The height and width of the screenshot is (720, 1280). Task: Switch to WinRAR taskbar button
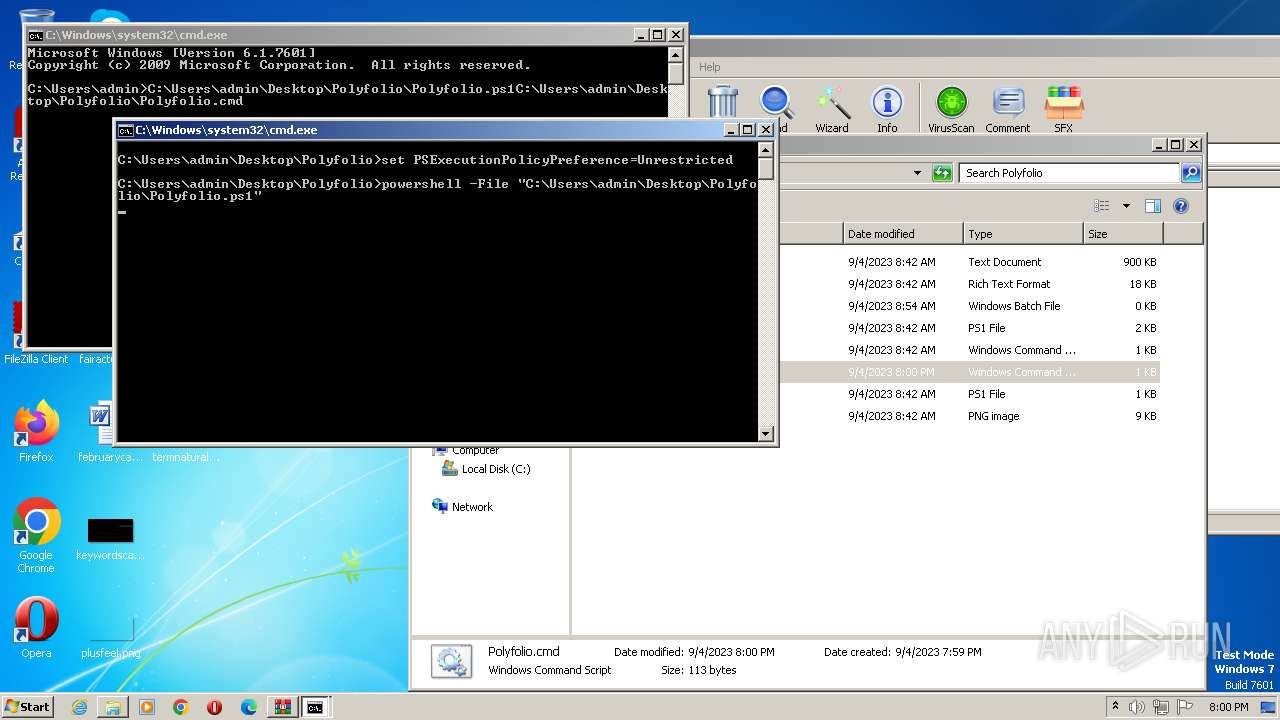[x=282, y=707]
